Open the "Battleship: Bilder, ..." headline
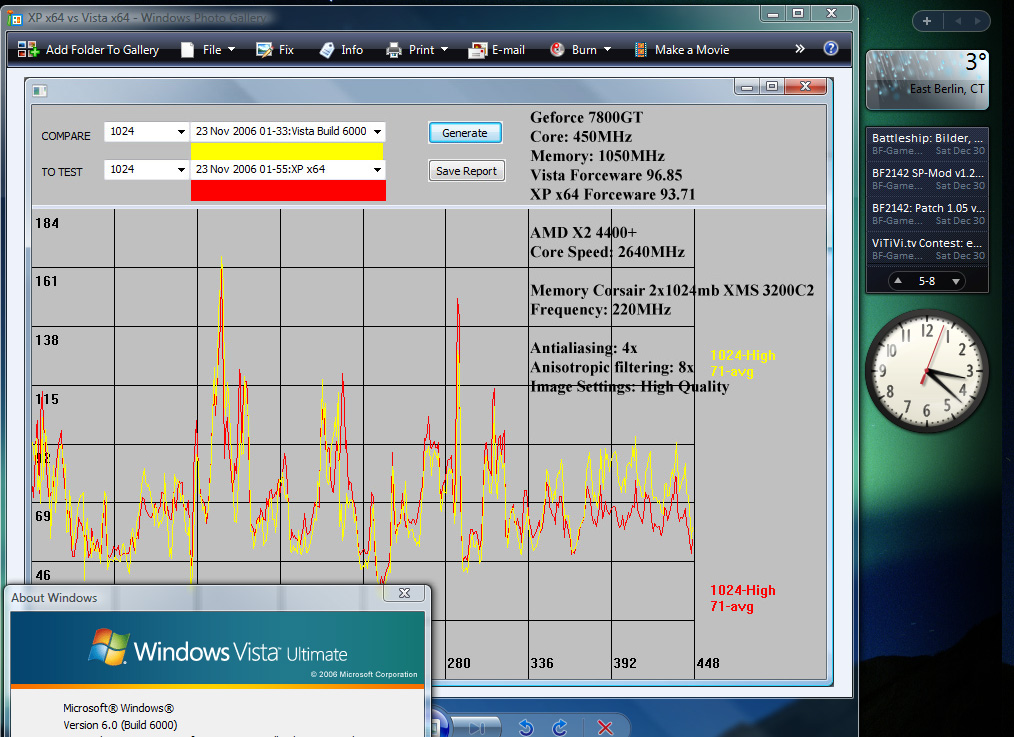Viewport: 1014px width, 737px height. click(927, 144)
